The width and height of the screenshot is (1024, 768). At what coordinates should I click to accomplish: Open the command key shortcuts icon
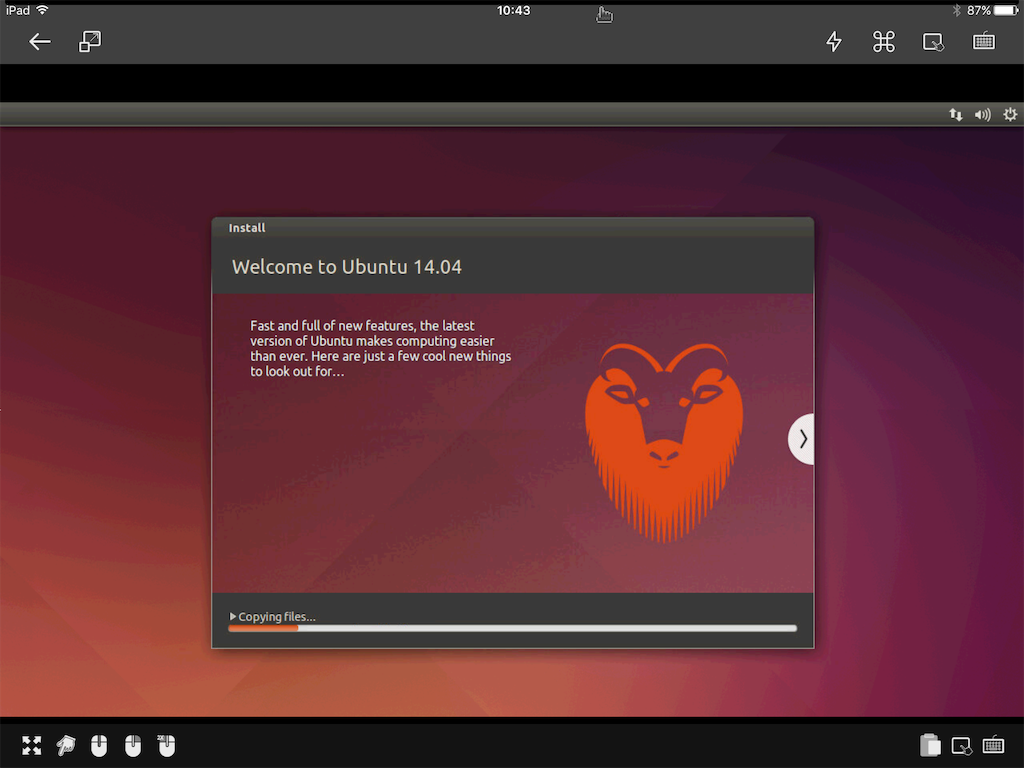pos(884,42)
